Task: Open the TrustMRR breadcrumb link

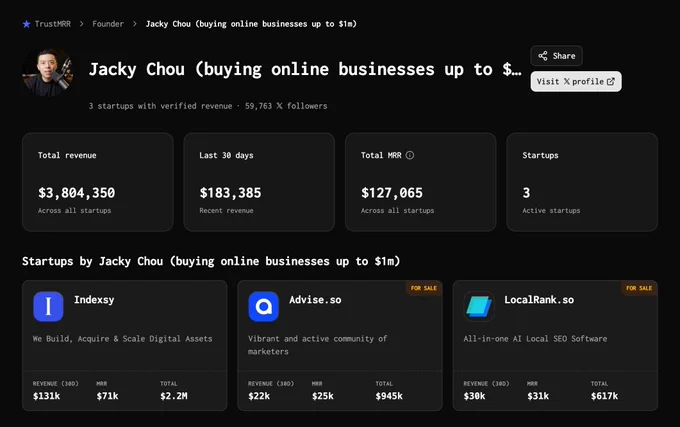Action: 52,24
